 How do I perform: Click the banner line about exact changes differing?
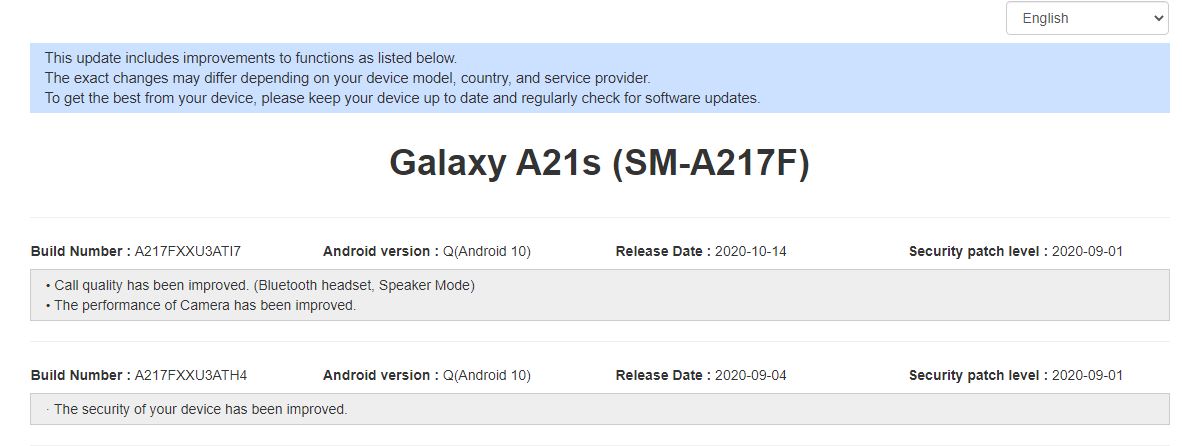point(347,78)
